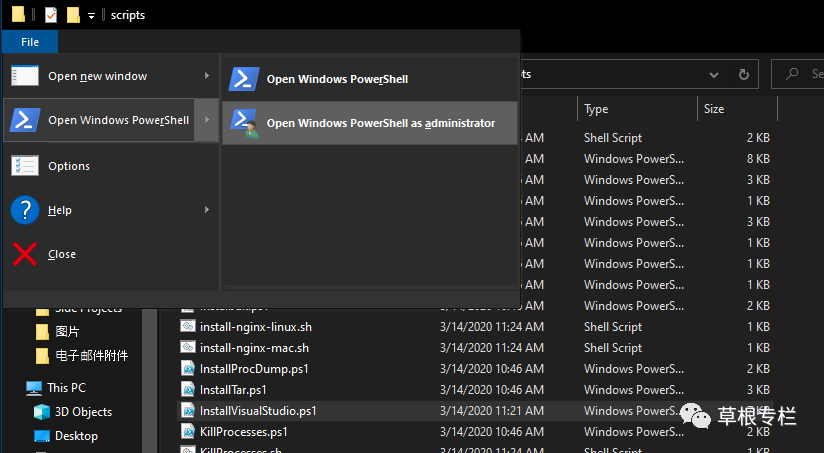Expand the Open new window submenu arrow

(x=207, y=76)
